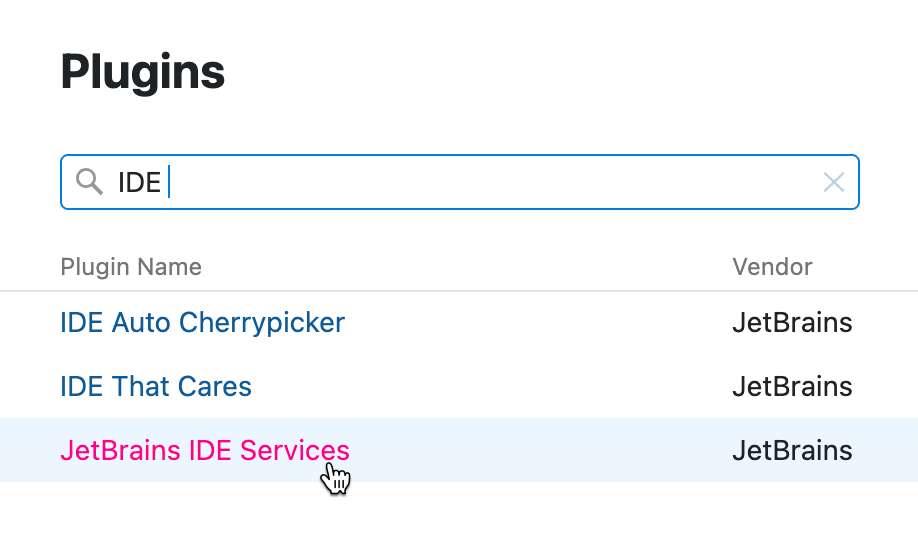Click JetBrains vendor for JetBrains IDE Services
This screenshot has width=918, height=550.
(x=792, y=451)
